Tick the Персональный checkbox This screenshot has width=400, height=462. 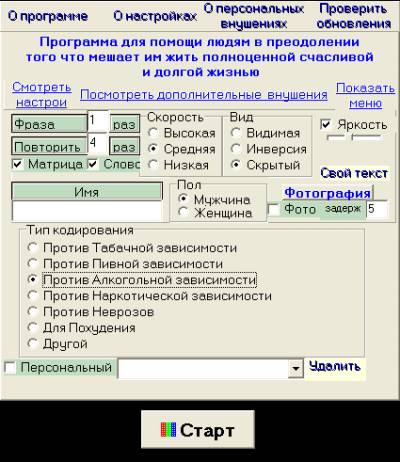(10, 368)
